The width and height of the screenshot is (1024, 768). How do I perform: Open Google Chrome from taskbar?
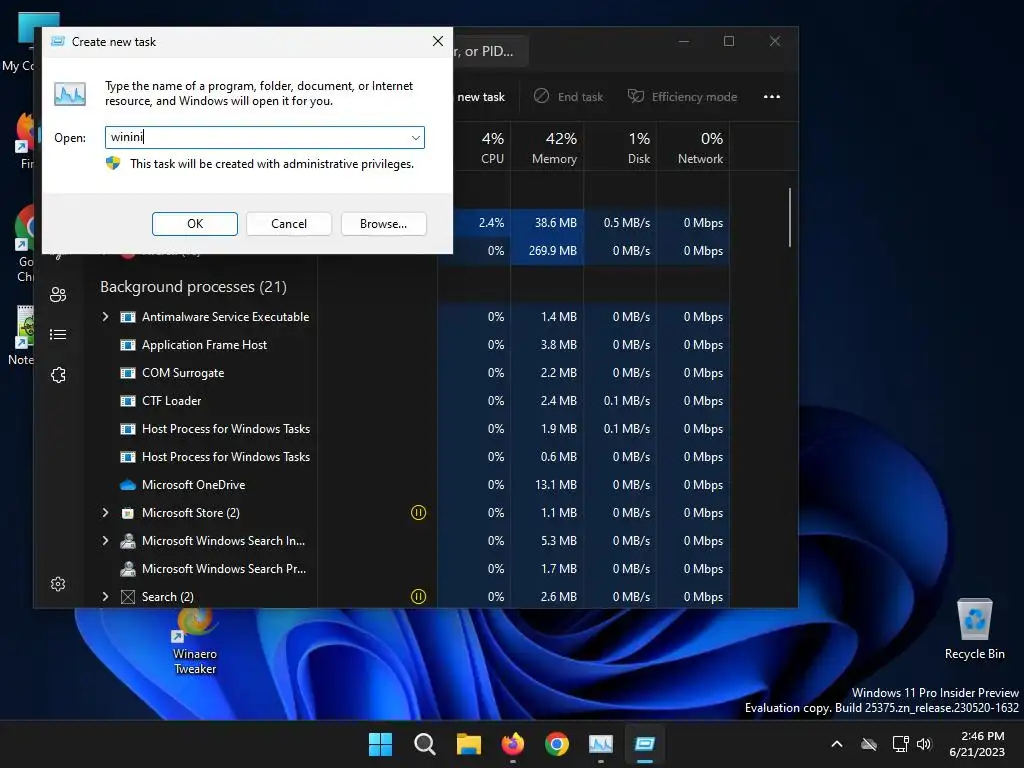[x=556, y=744]
